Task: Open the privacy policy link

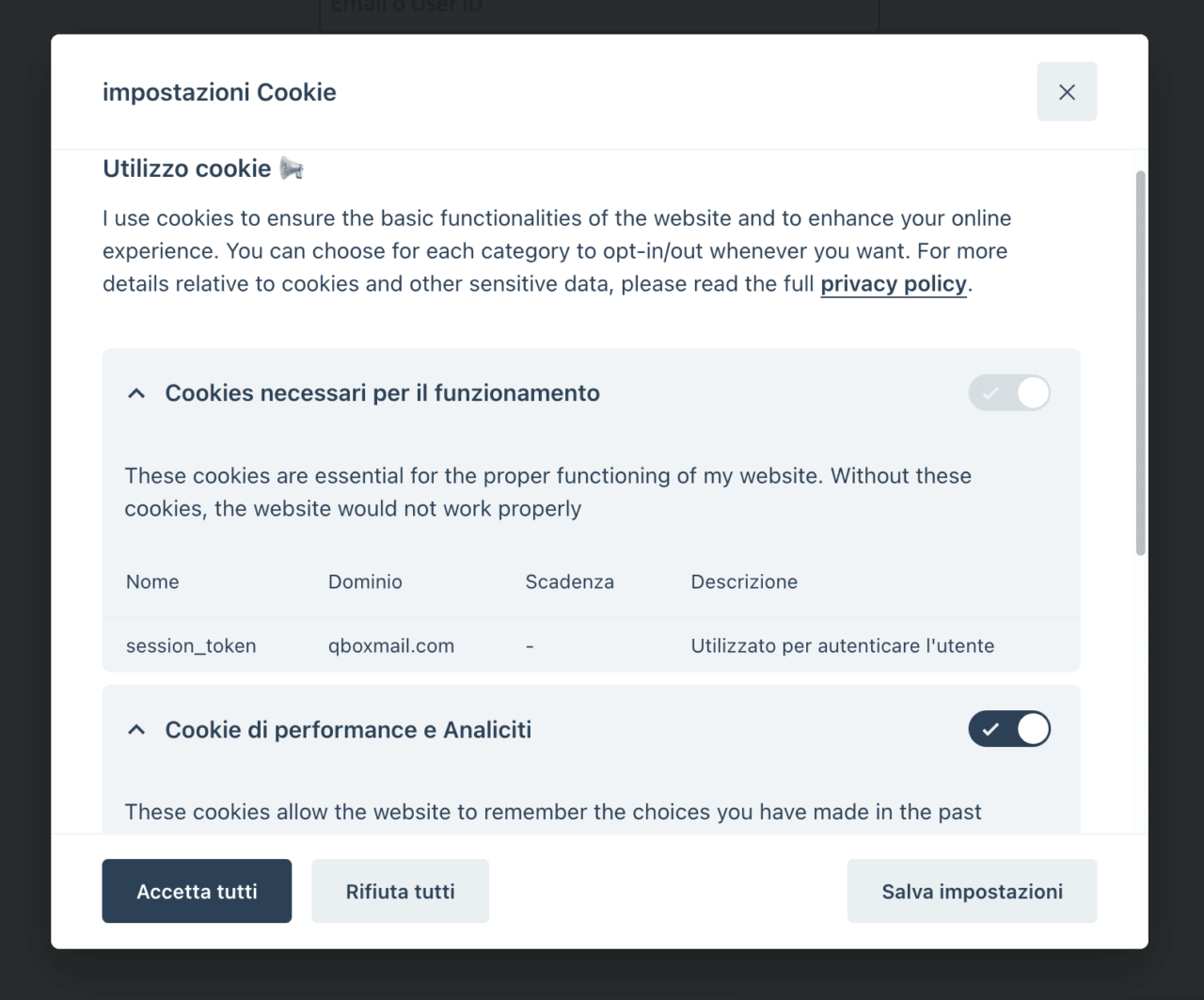Action: point(894,284)
